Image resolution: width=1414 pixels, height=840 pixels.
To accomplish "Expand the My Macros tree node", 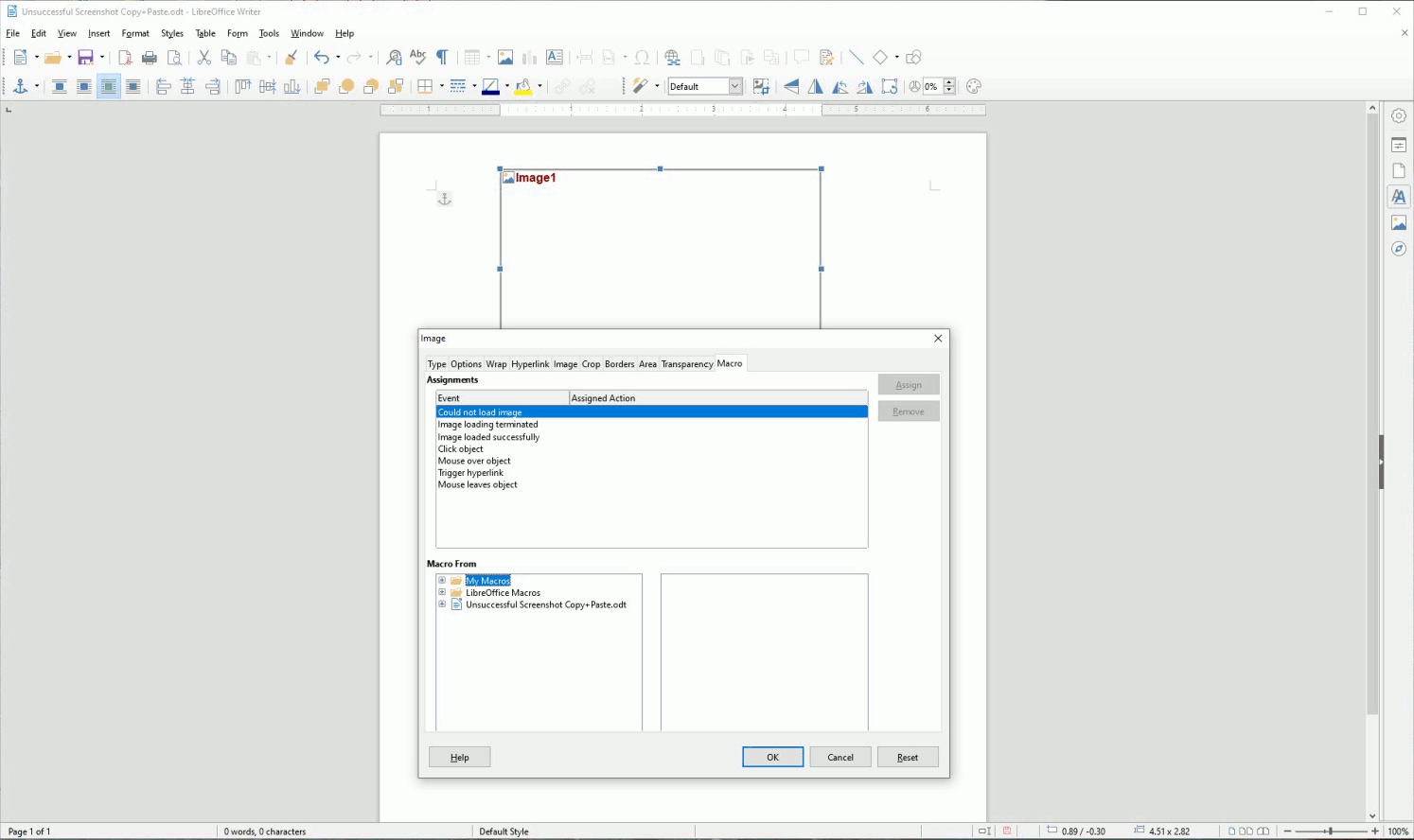I will point(442,581).
